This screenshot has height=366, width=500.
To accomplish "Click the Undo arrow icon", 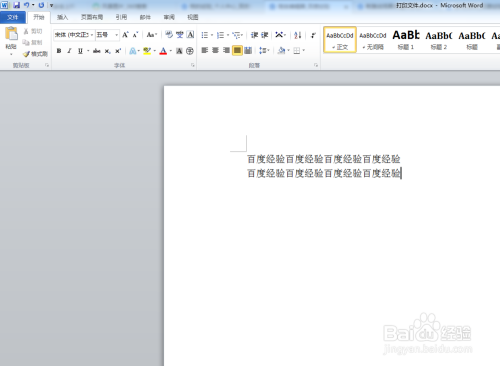I will [x=26, y=5].
